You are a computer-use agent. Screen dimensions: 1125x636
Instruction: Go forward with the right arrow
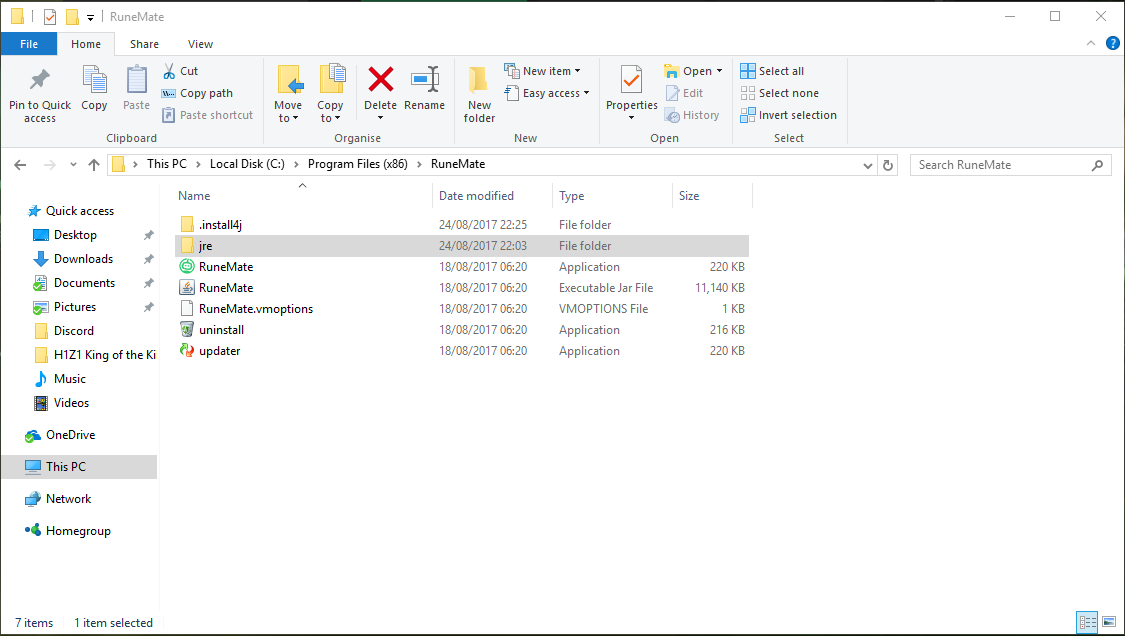point(50,165)
